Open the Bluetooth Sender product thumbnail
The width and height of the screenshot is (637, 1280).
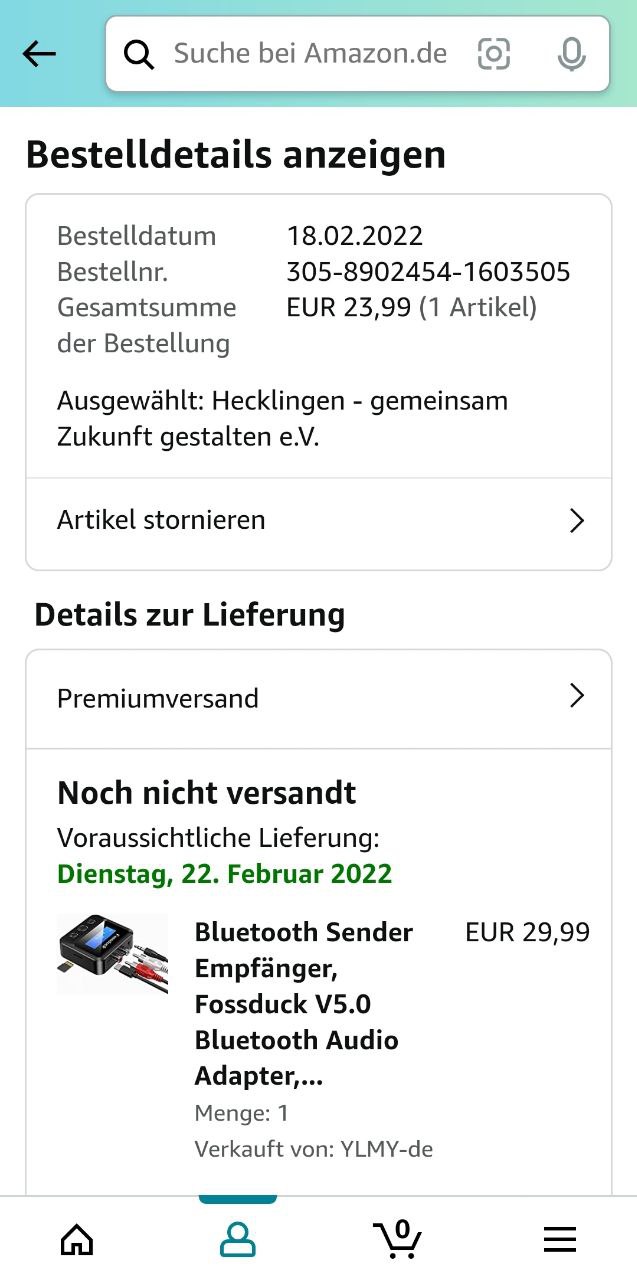point(112,953)
